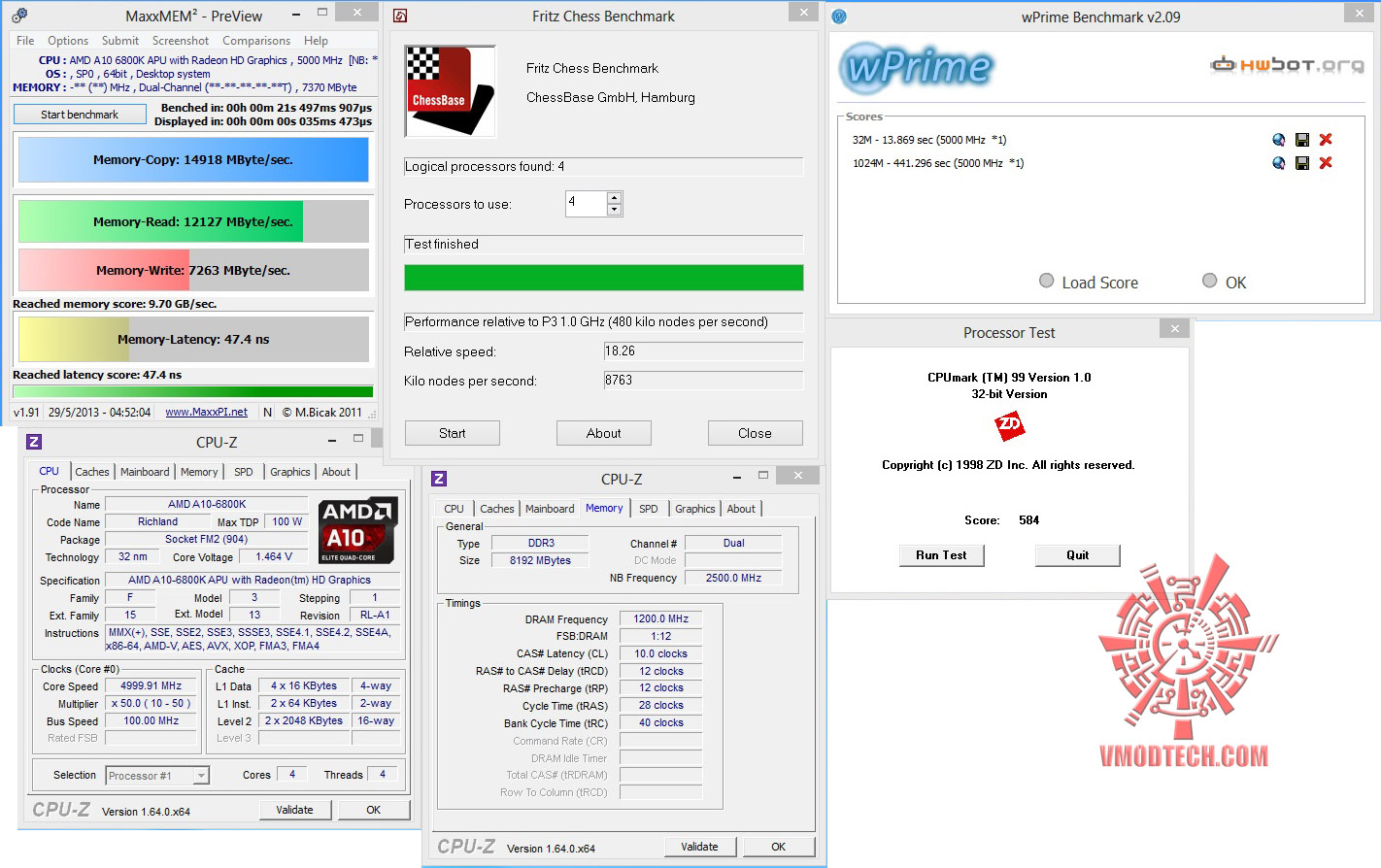
Task: Open the Processor #1 selection dropdown
Action: (201, 776)
